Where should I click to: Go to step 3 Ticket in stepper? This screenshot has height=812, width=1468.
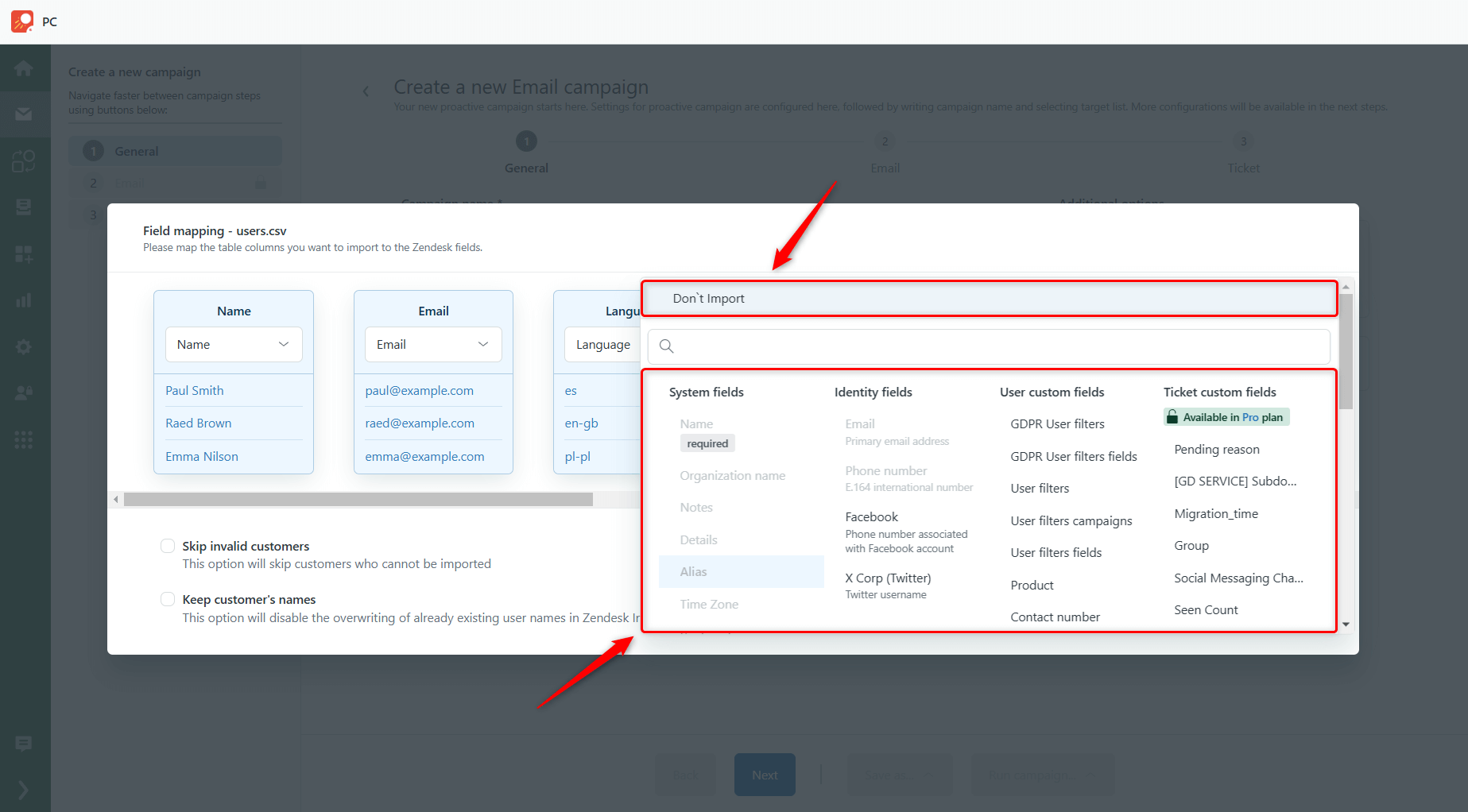(x=1243, y=153)
